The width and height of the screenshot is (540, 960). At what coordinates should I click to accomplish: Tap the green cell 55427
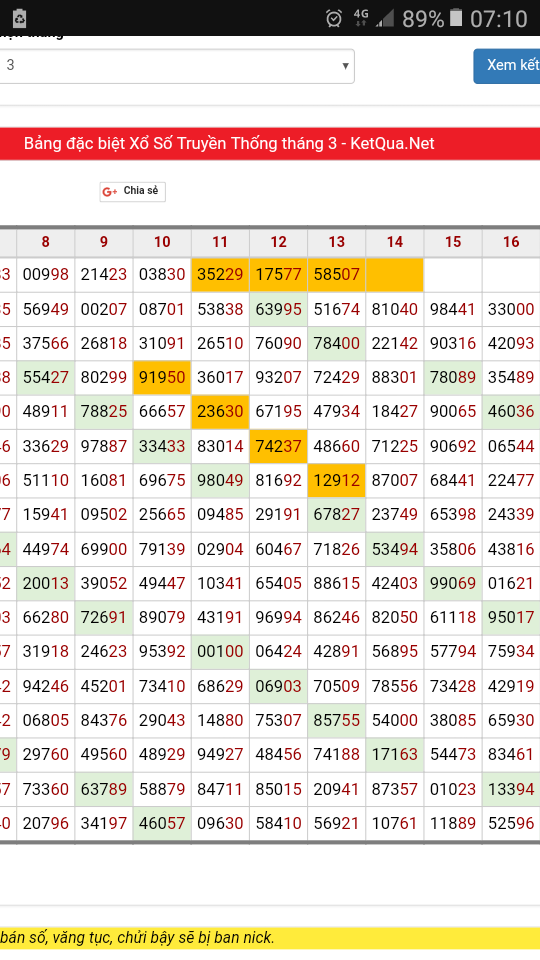45,377
